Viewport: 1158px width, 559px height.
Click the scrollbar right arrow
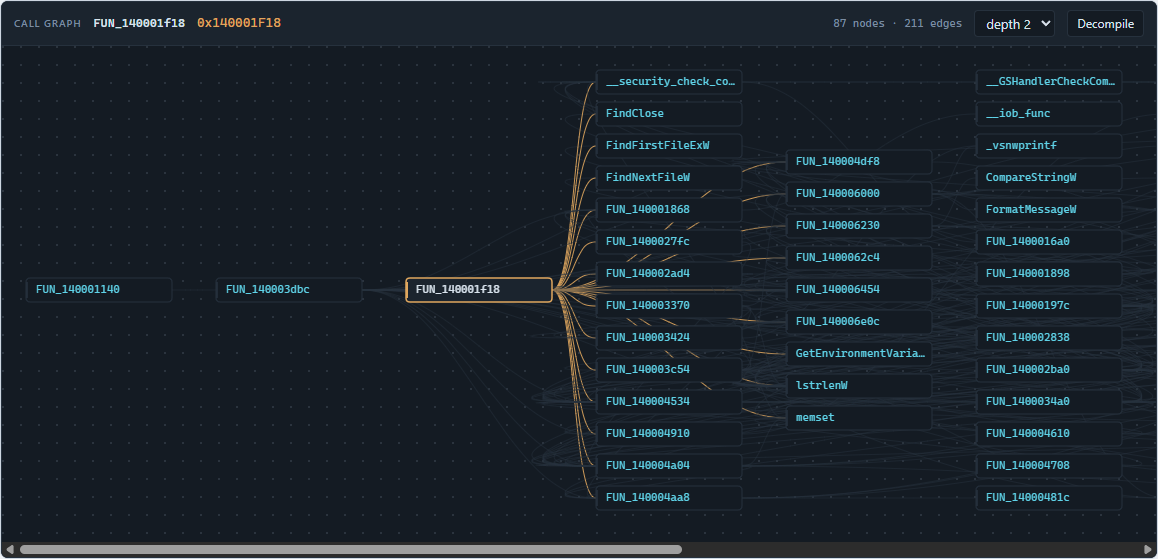[1148, 549]
